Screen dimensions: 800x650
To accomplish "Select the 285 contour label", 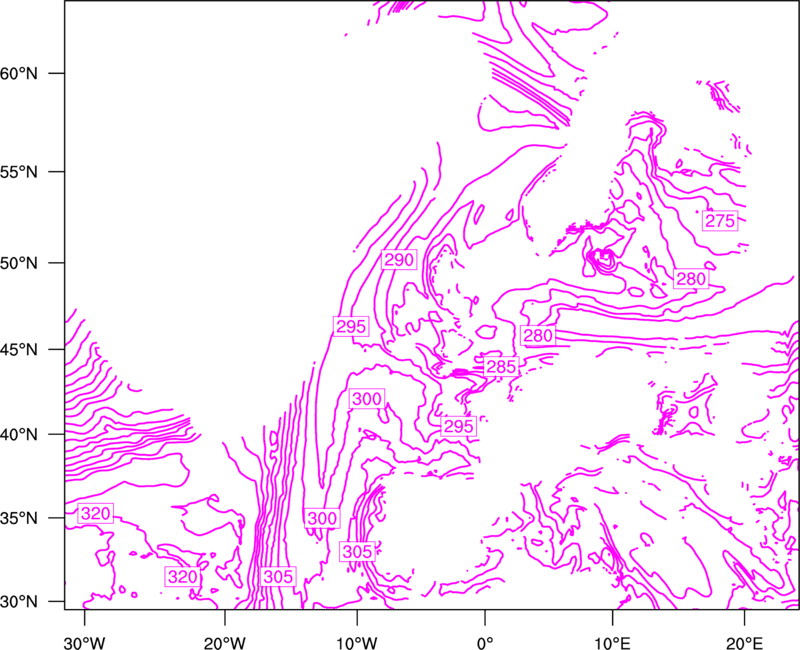I will click(501, 366).
